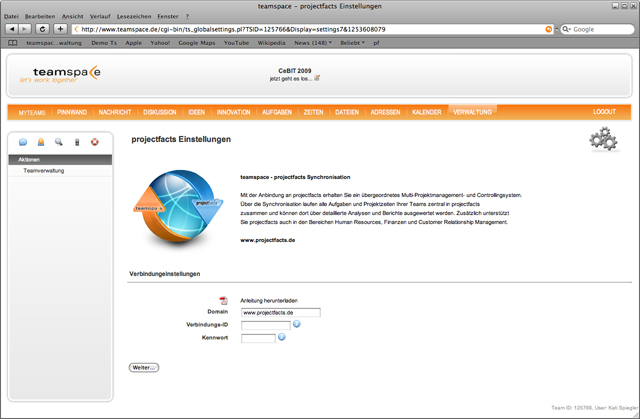640x419 pixels.
Task: Click the Aktionen sidebar header
Action: click(60, 160)
